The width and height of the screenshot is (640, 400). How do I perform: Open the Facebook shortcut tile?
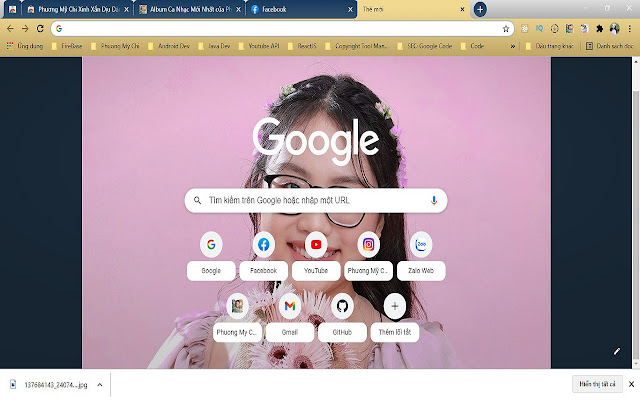pos(263,256)
